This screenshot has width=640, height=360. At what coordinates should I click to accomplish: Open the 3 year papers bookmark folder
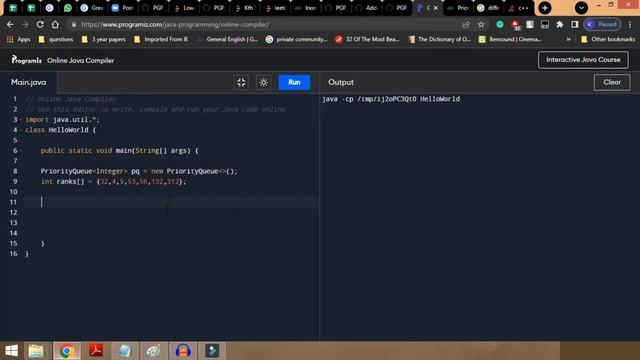click(x=103, y=39)
